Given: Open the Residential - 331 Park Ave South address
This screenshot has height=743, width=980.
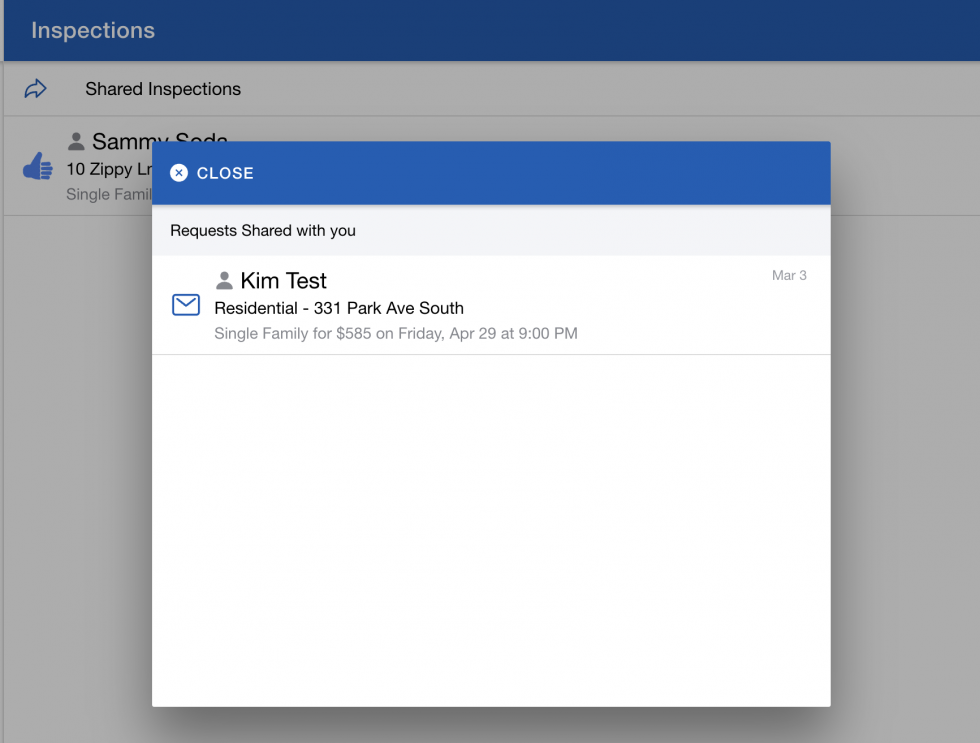Looking at the screenshot, I should pyautogui.click(x=339, y=308).
